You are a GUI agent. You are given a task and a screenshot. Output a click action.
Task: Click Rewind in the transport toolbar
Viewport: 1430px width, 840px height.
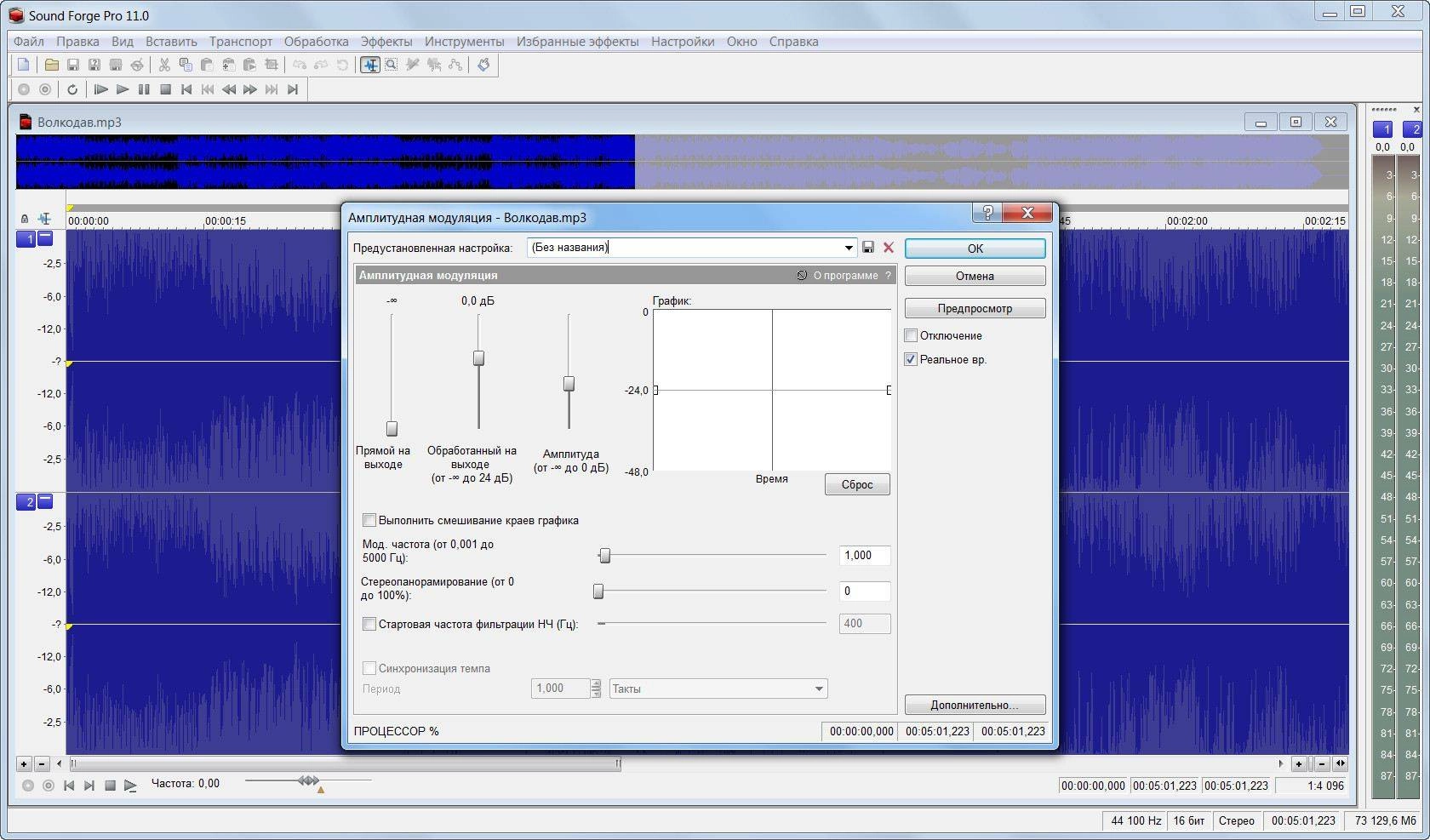[x=229, y=89]
